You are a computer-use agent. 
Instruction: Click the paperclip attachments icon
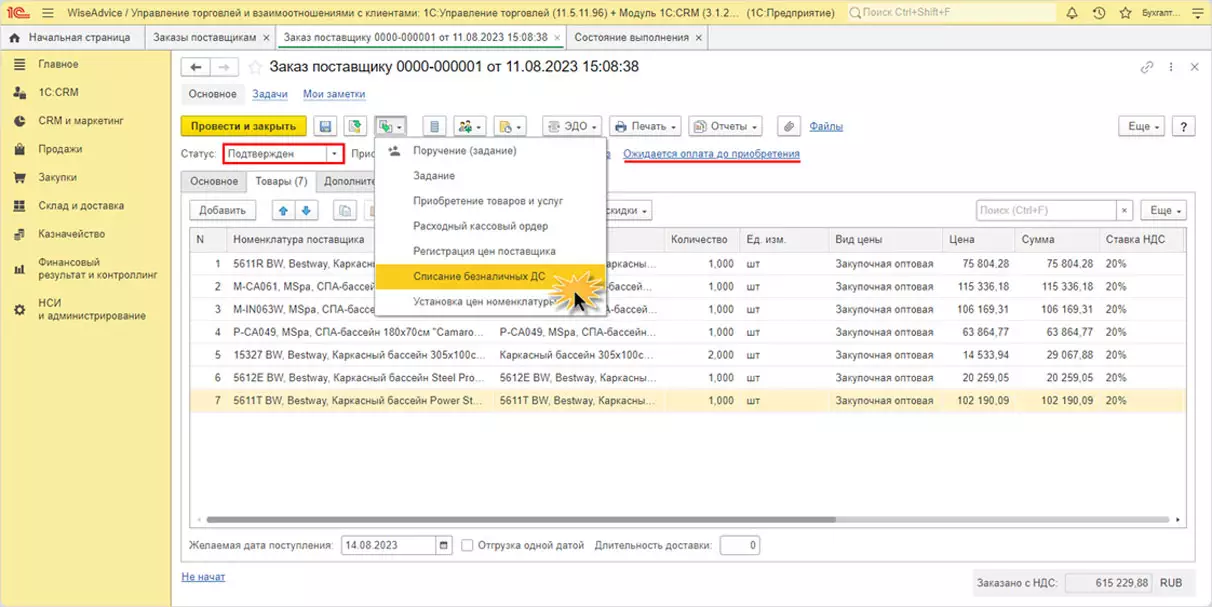789,127
